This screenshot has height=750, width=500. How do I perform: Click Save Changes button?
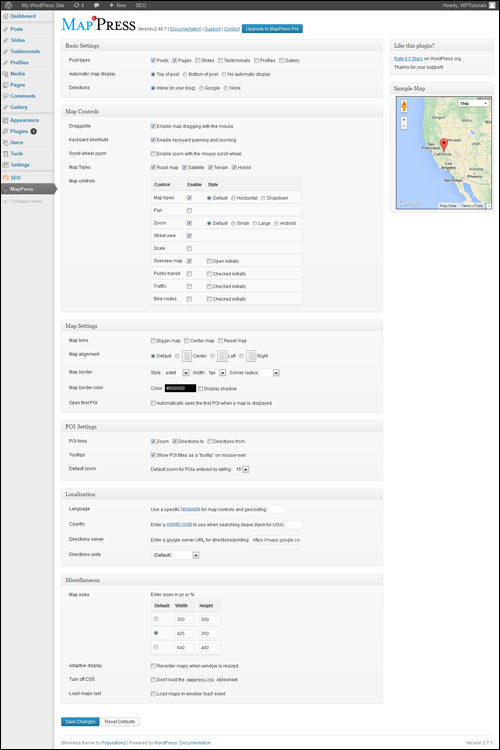[80, 721]
